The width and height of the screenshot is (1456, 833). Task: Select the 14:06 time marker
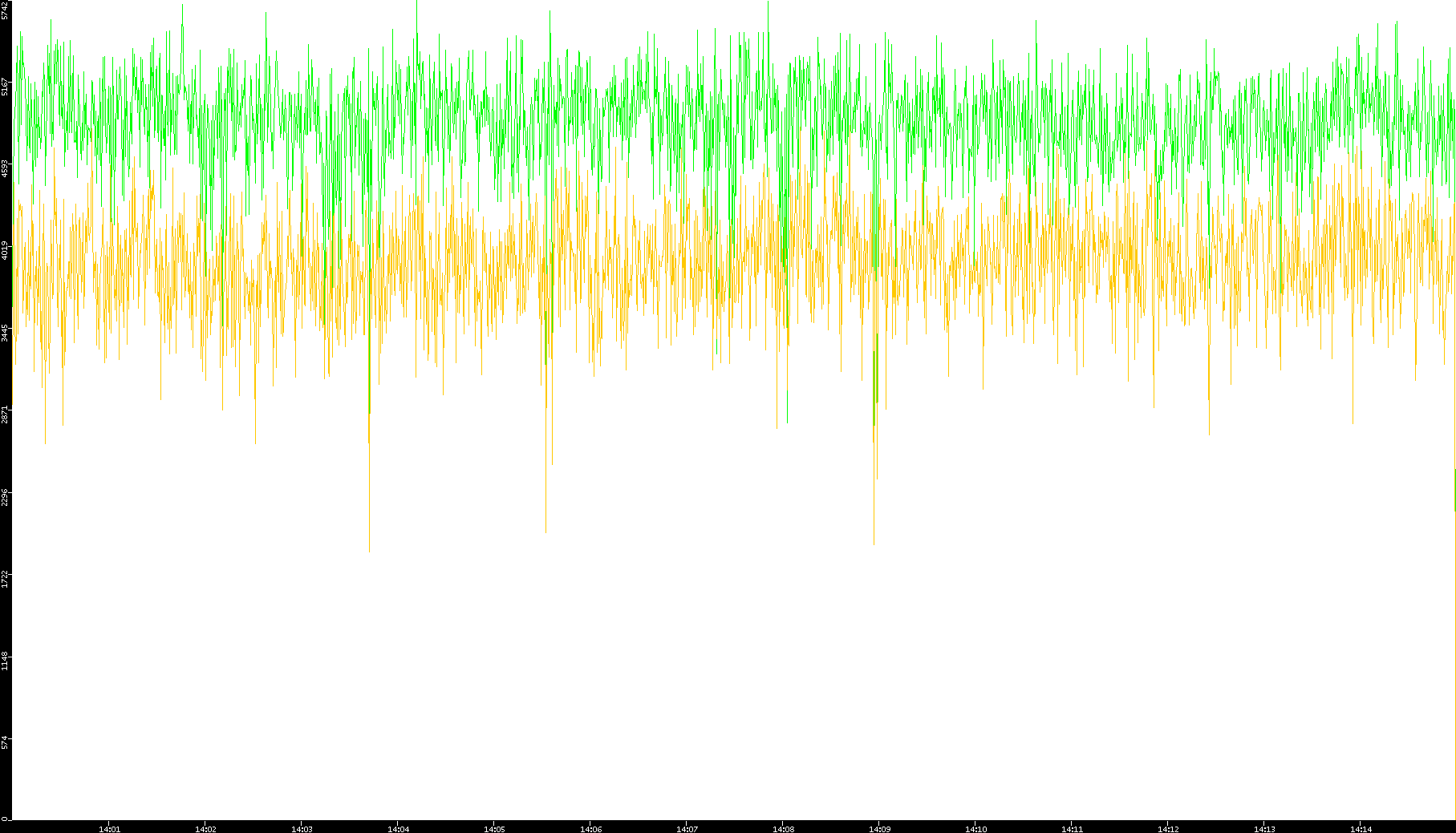click(590, 828)
